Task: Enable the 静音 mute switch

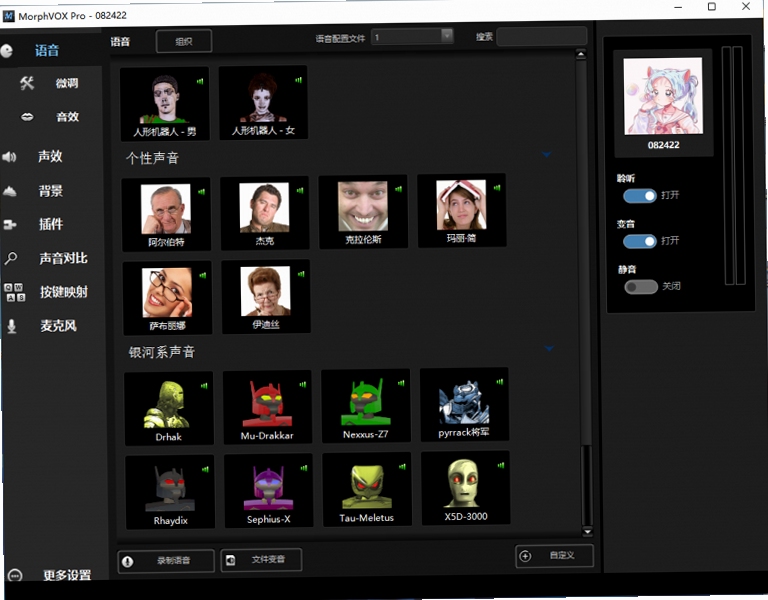Action: [641, 287]
